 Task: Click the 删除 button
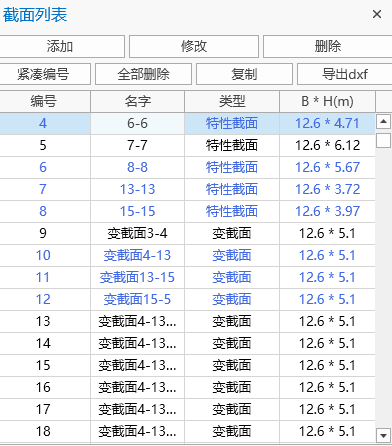(328, 46)
